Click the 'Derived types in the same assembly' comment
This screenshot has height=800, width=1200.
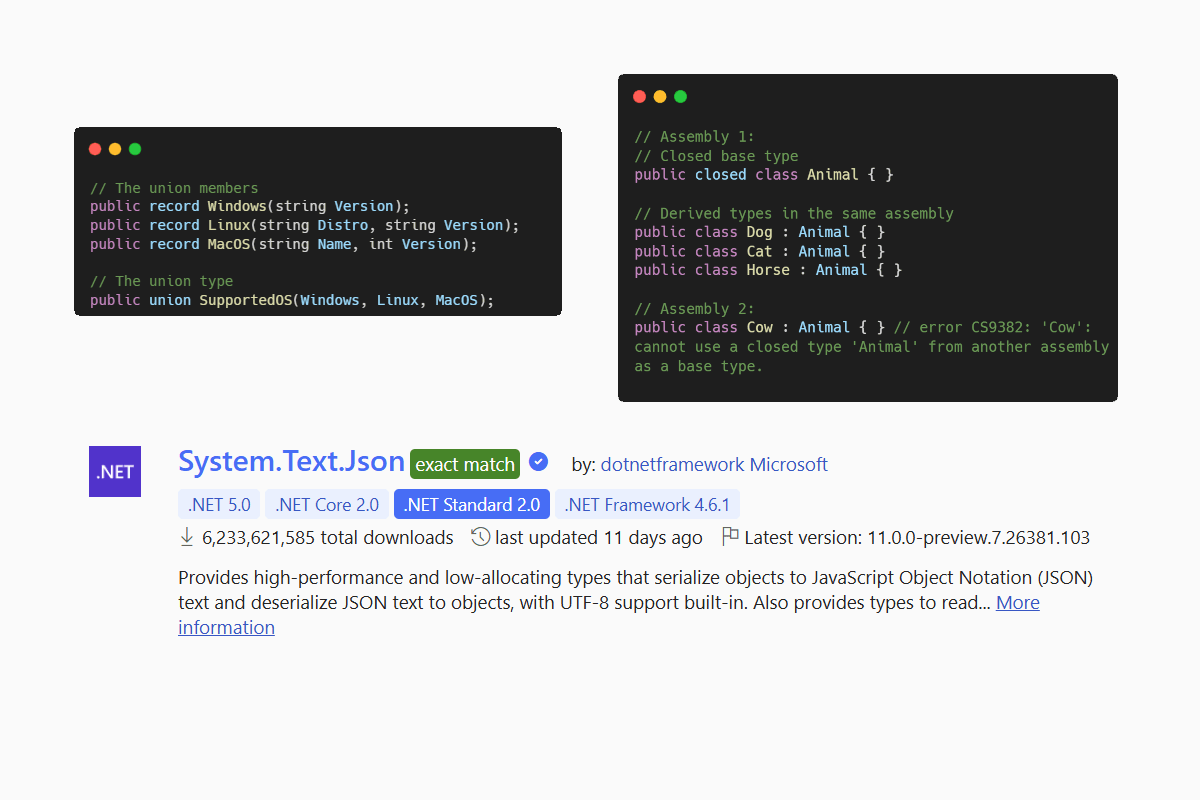794,213
